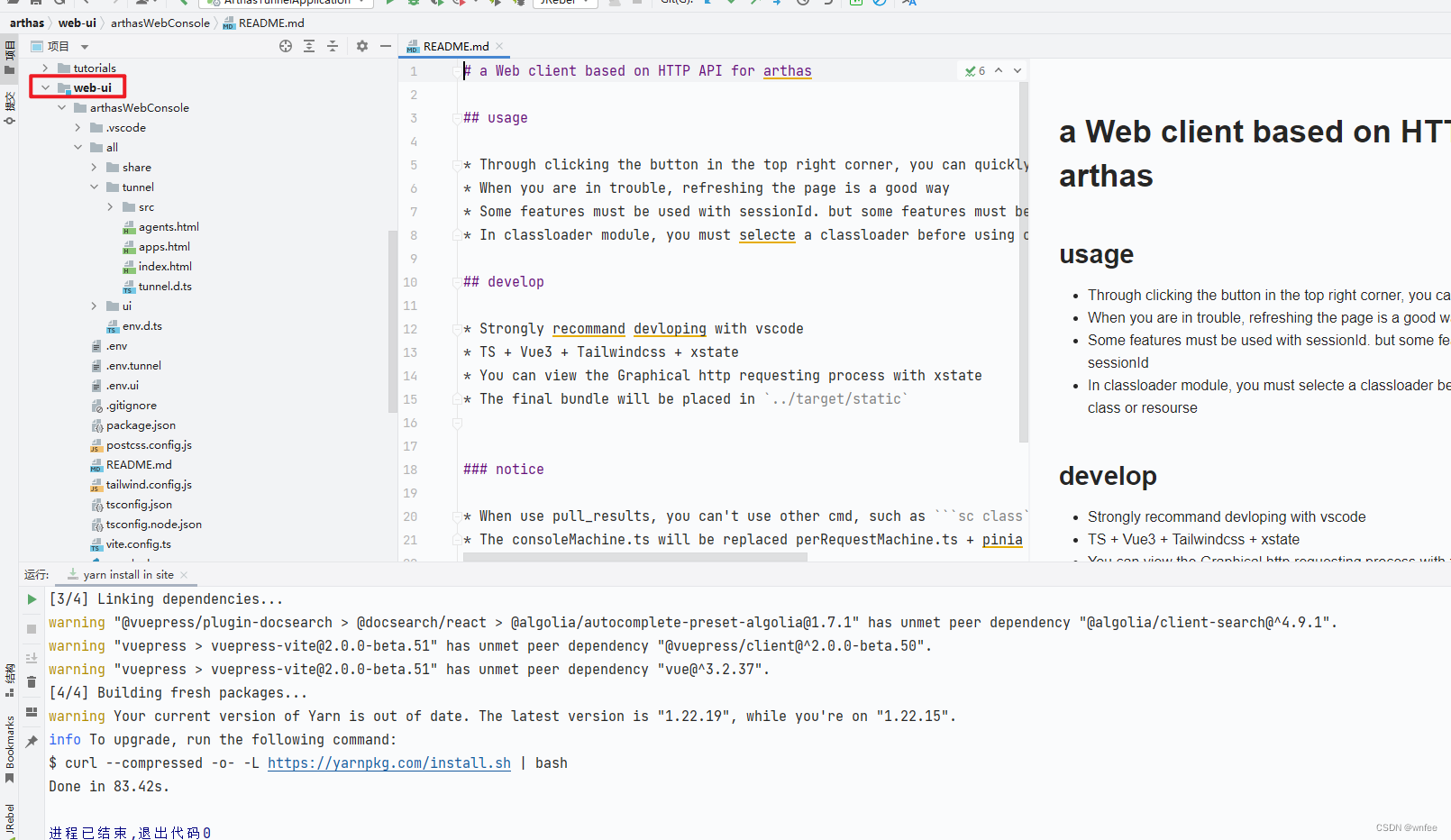The width and height of the screenshot is (1451, 840).
Task: Stop the running process with the square icon
Action: click(x=32, y=629)
